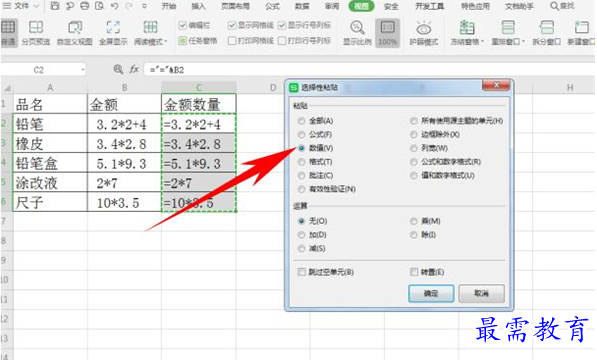Screen dimensions: 597x361
Task: Check 转置(E) transpose option
Action: [414, 272]
